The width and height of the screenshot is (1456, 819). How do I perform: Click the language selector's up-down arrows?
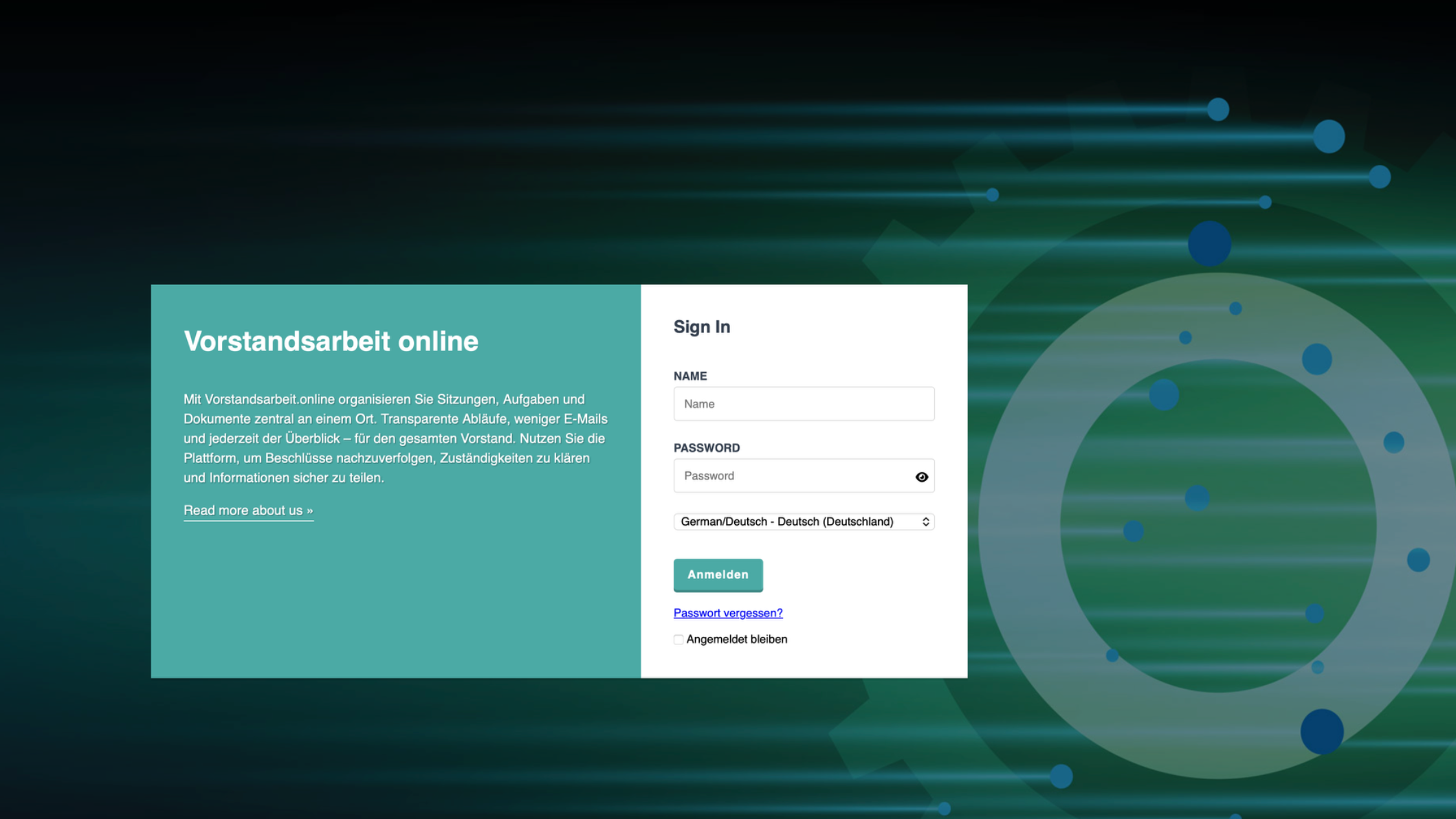[x=925, y=522]
